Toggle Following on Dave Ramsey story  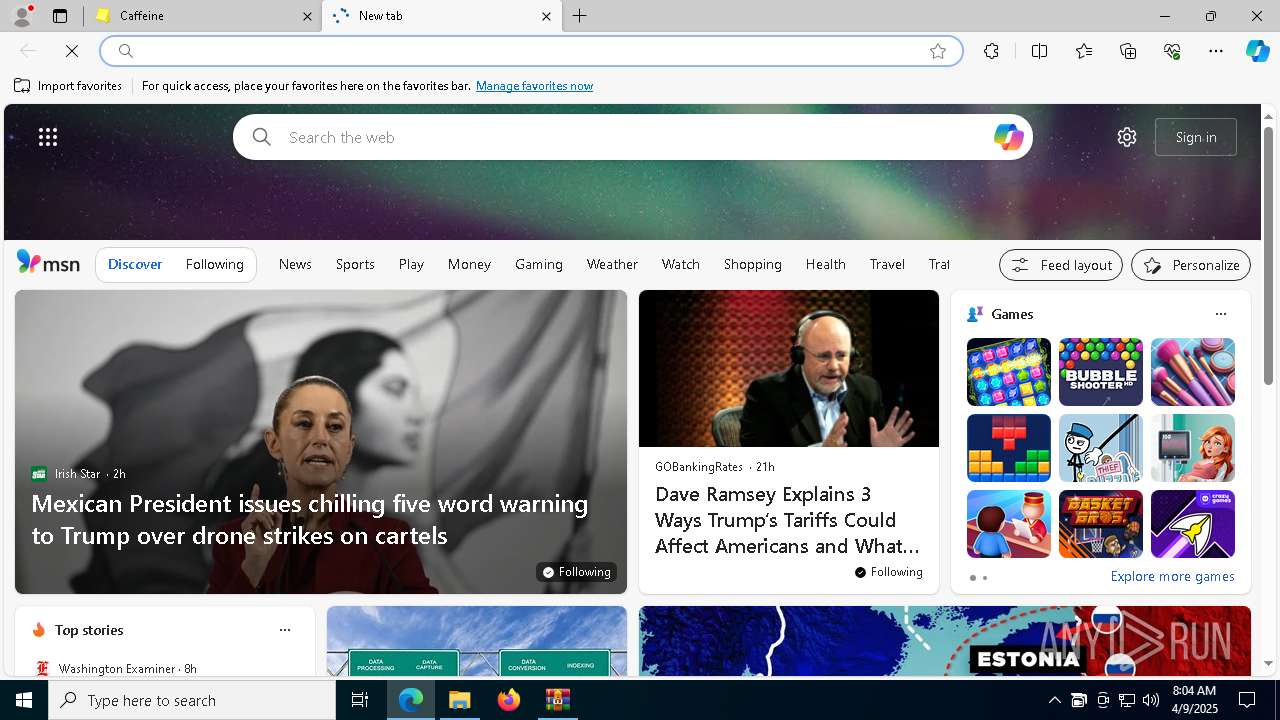click(888, 572)
